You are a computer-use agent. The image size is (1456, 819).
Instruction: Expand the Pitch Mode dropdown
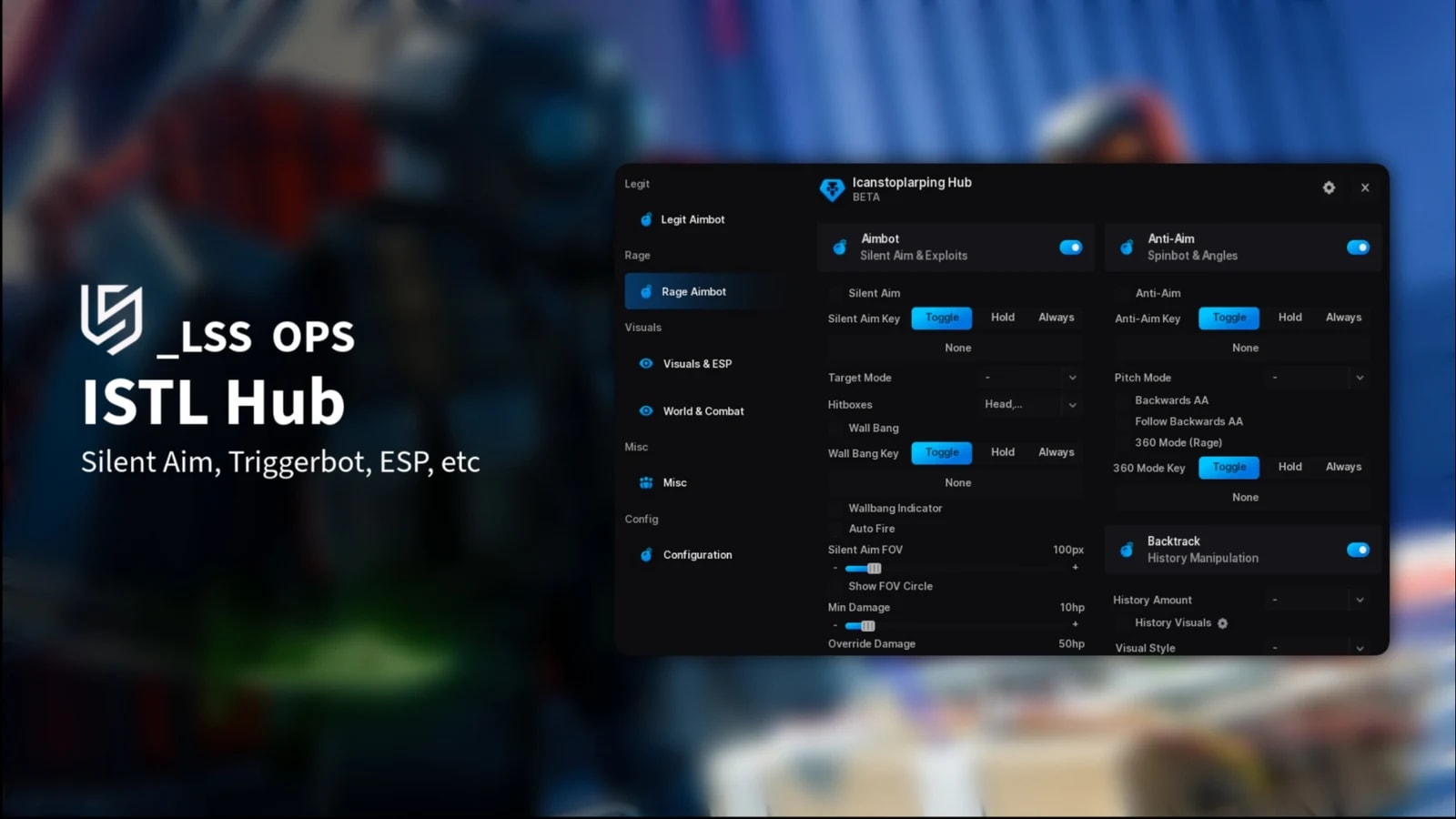pyautogui.click(x=1319, y=378)
